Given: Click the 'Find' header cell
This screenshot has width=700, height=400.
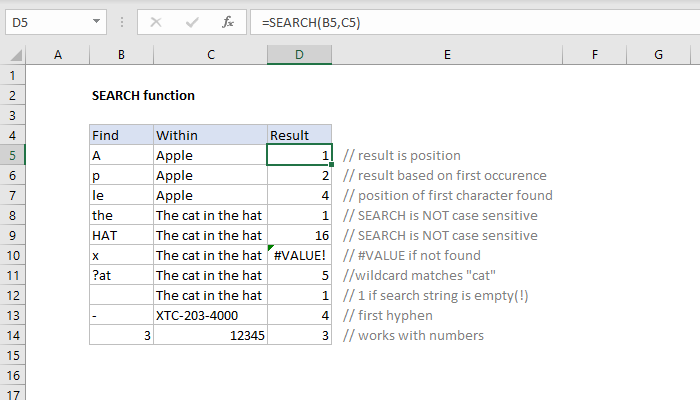Looking at the screenshot, I should (x=121, y=135).
